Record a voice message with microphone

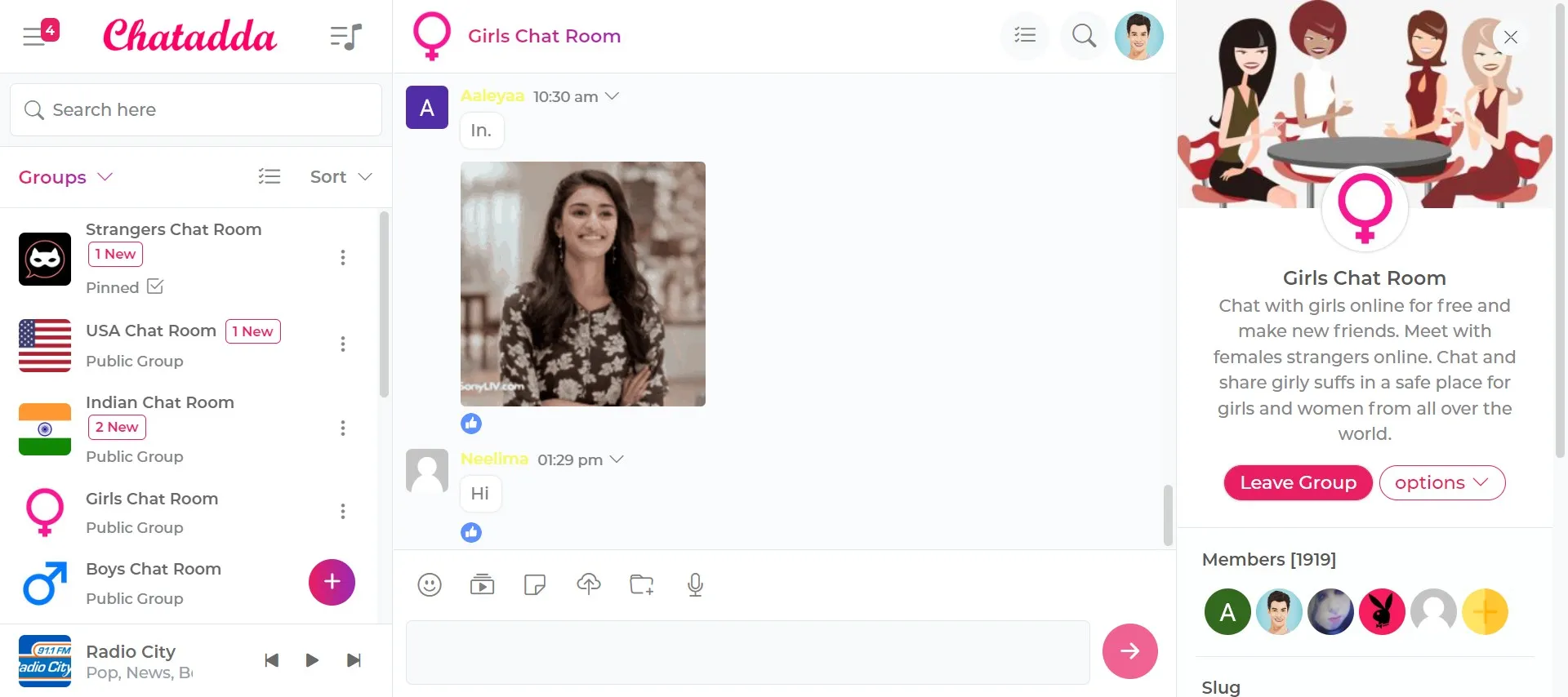click(x=696, y=584)
